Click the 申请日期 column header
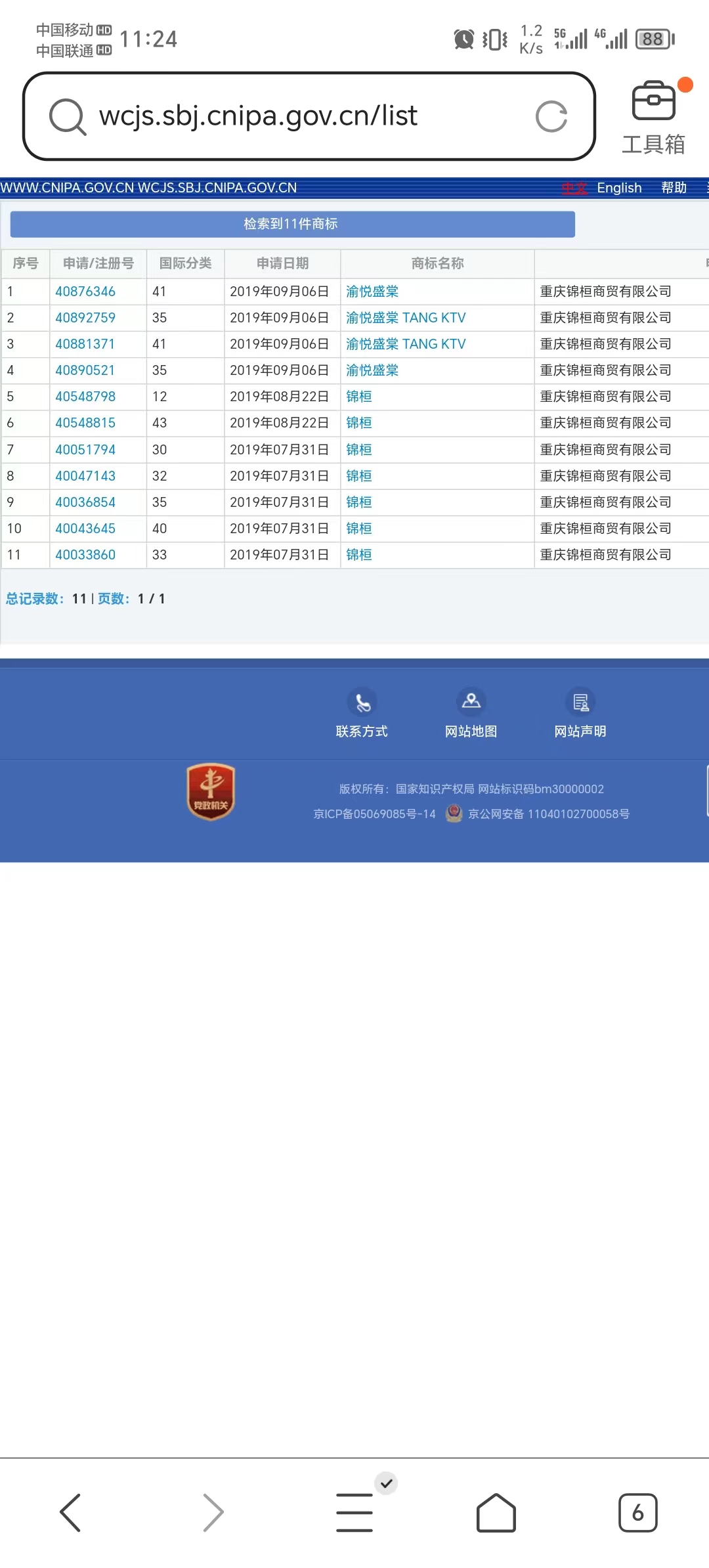The image size is (709, 1568). tap(283, 263)
